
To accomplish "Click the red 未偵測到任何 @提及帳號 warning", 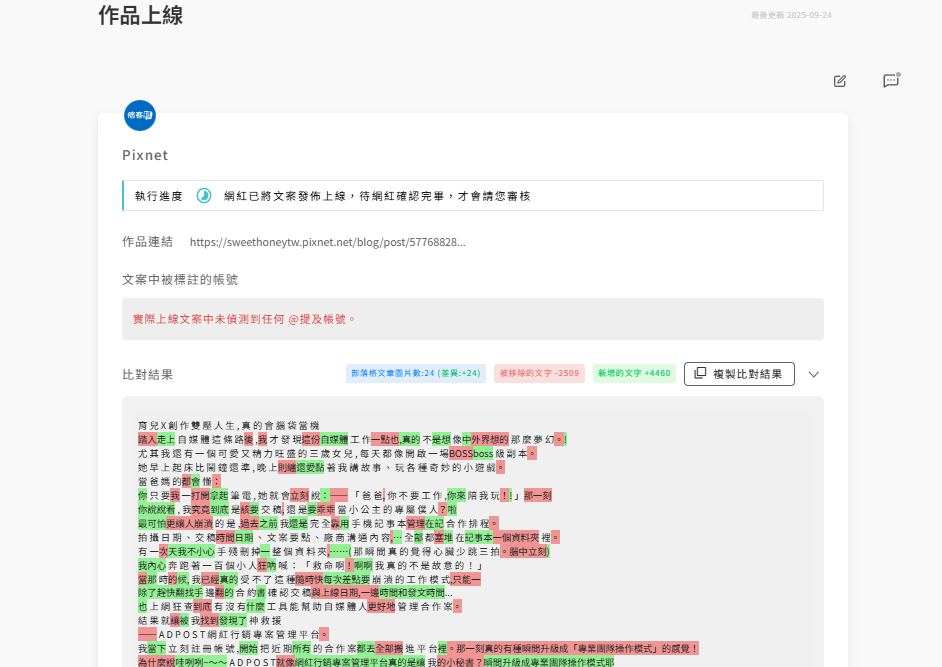I will (x=244, y=319).
